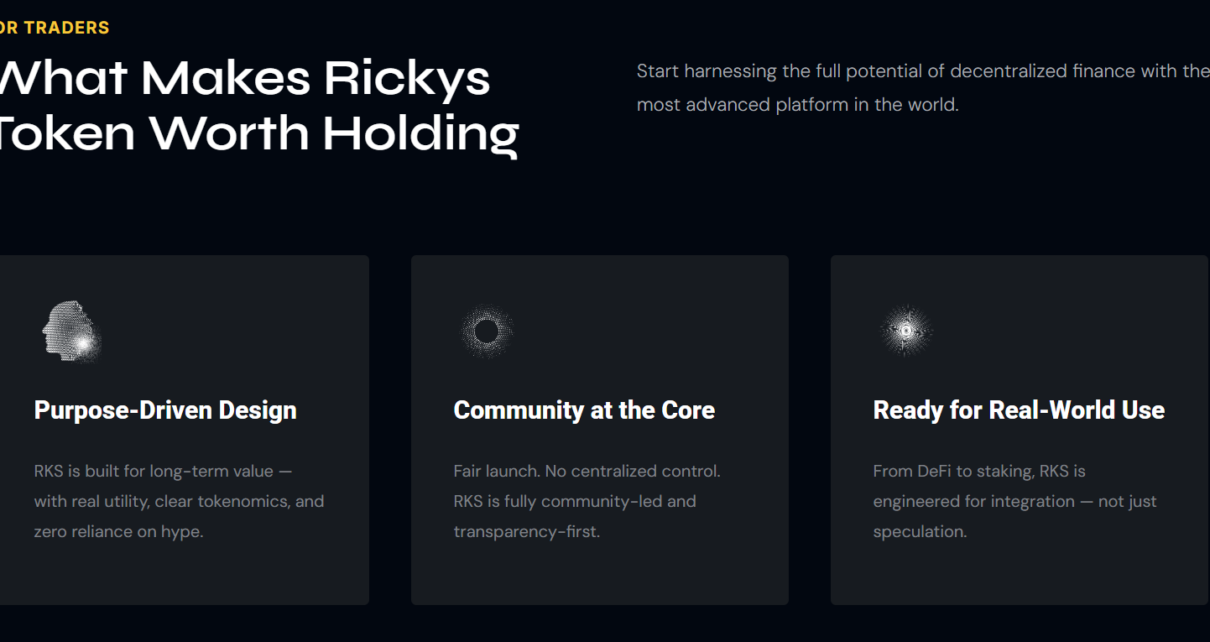Click the zero reliance on hype line
The width and height of the screenshot is (1210, 642).
click(x=119, y=532)
